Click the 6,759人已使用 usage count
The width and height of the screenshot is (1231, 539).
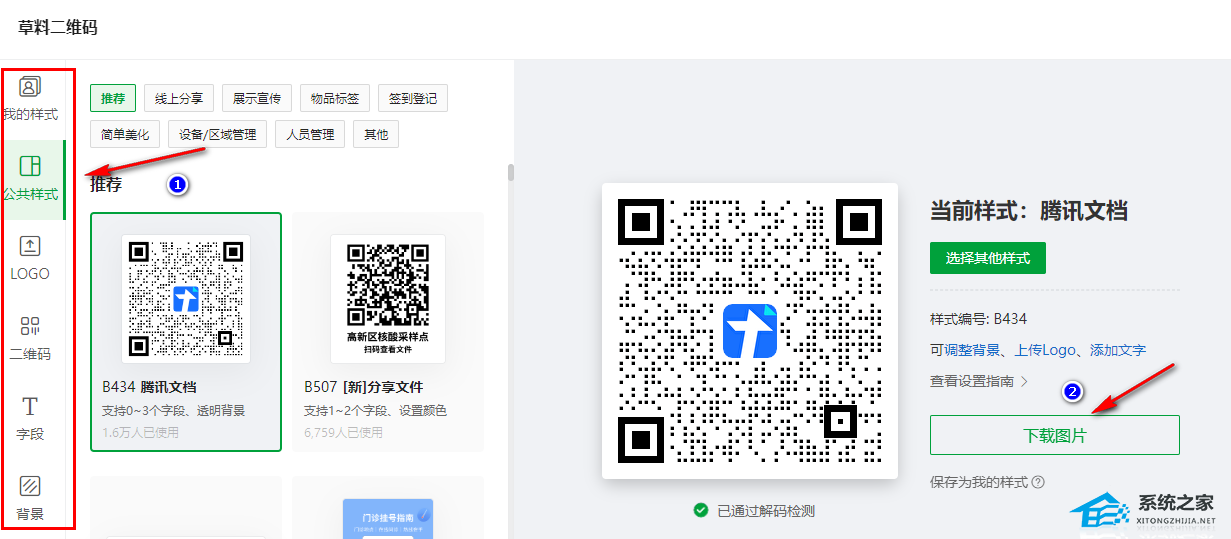343,433
